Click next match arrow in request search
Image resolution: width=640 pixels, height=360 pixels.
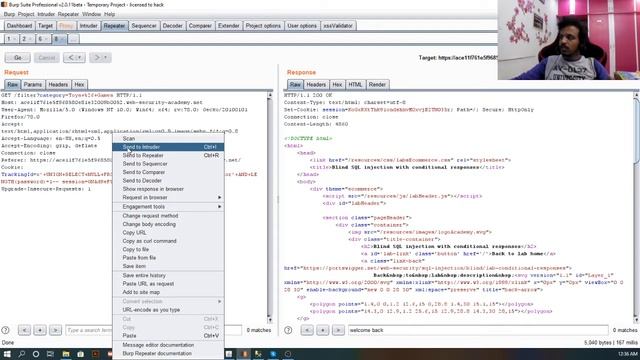pyautogui.click(x=55, y=330)
